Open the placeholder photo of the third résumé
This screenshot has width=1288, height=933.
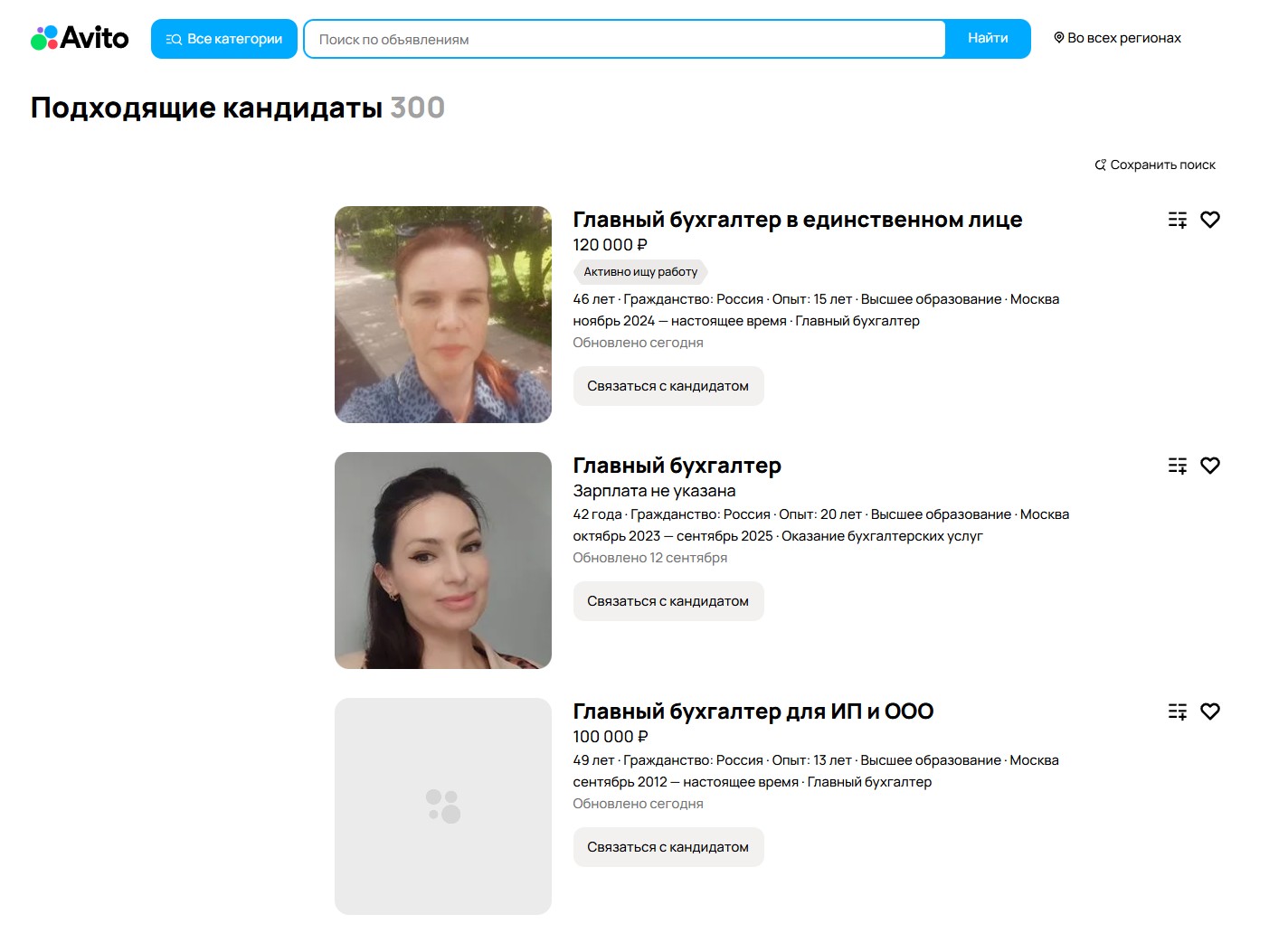443,806
